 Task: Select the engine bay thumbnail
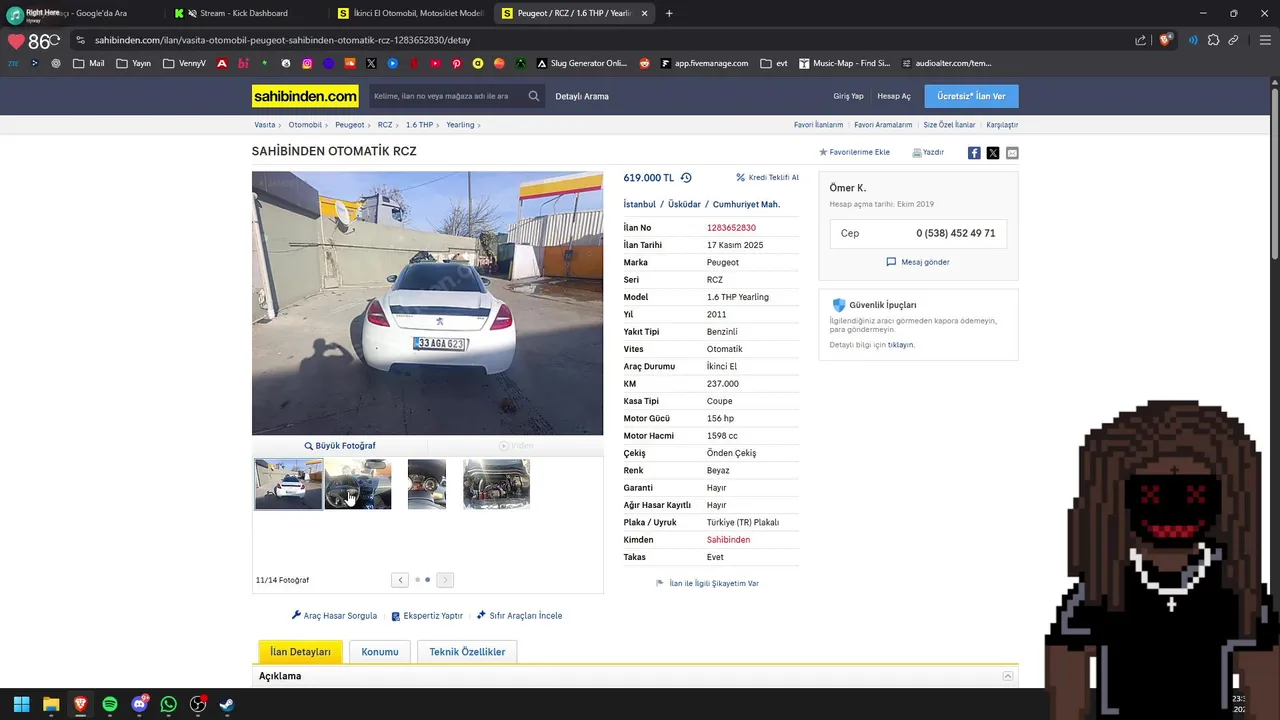pos(496,484)
